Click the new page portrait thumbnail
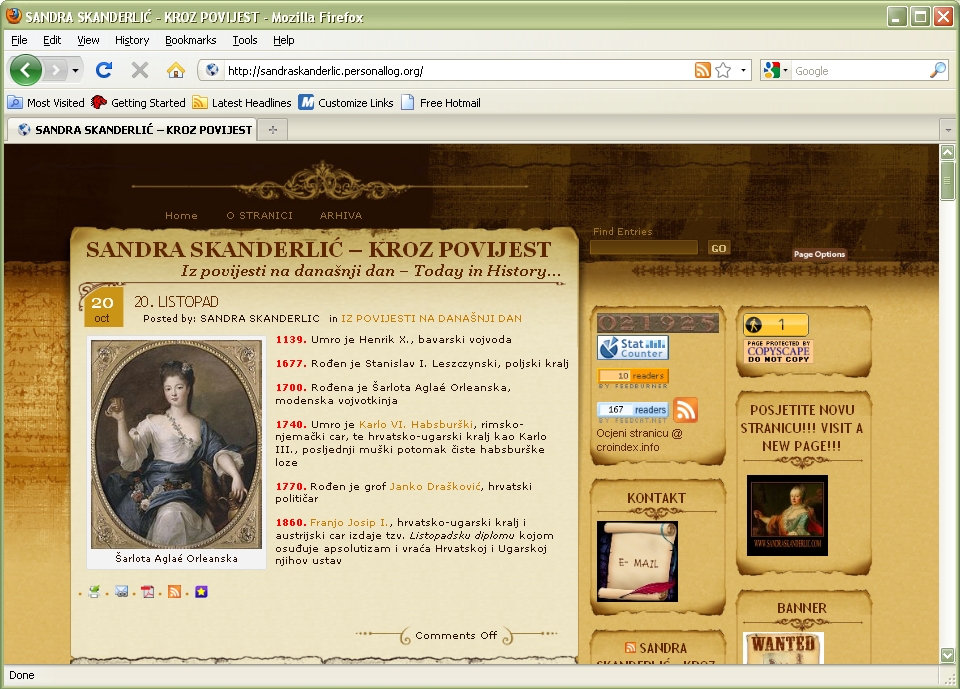This screenshot has height=689, width=960. (x=787, y=516)
